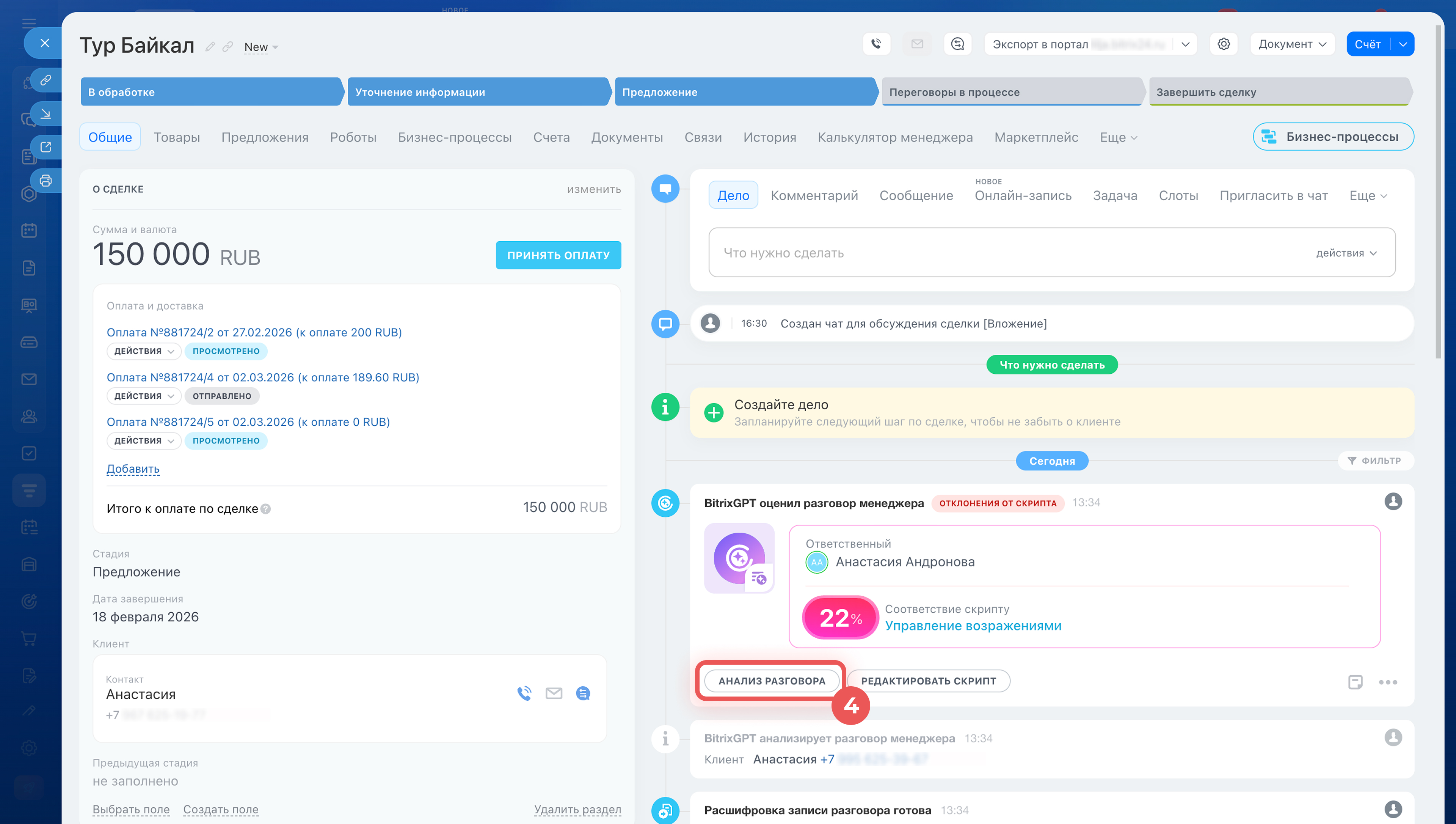Edit deal title with pencil icon
The width and height of the screenshot is (1456, 824).
[x=210, y=47]
